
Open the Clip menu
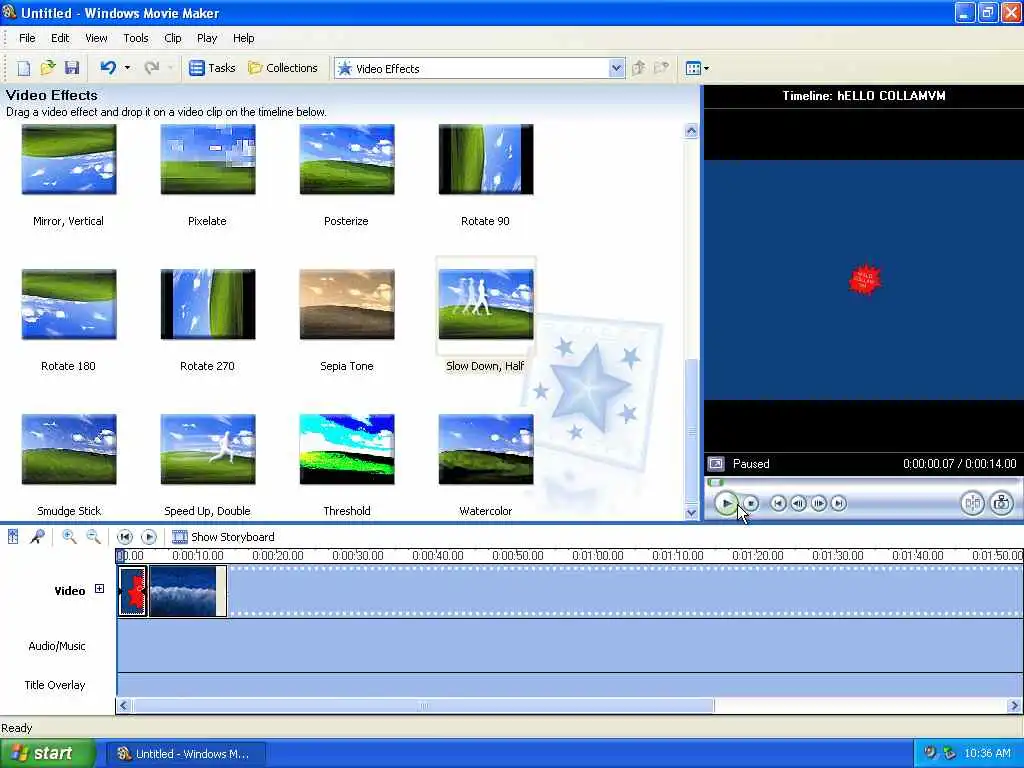pos(172,38)
